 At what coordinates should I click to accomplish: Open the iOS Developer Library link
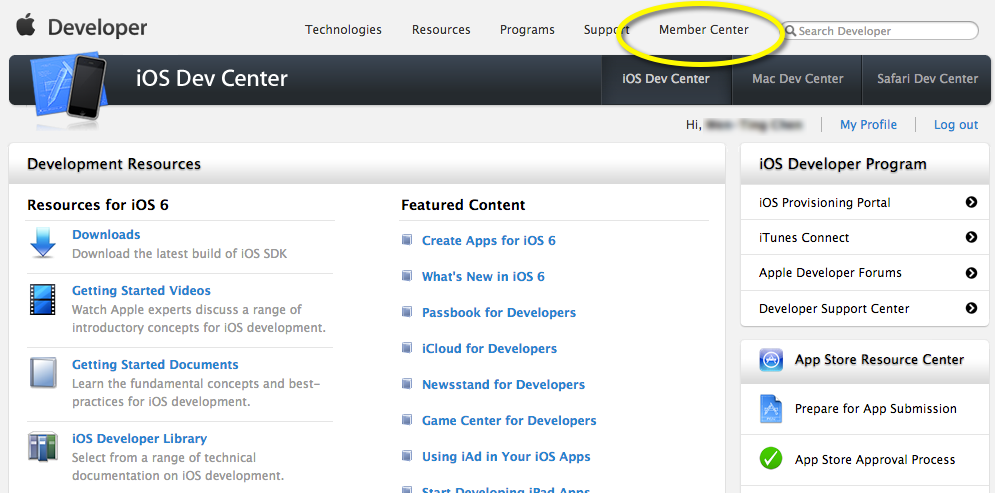(x=140, y=439)
